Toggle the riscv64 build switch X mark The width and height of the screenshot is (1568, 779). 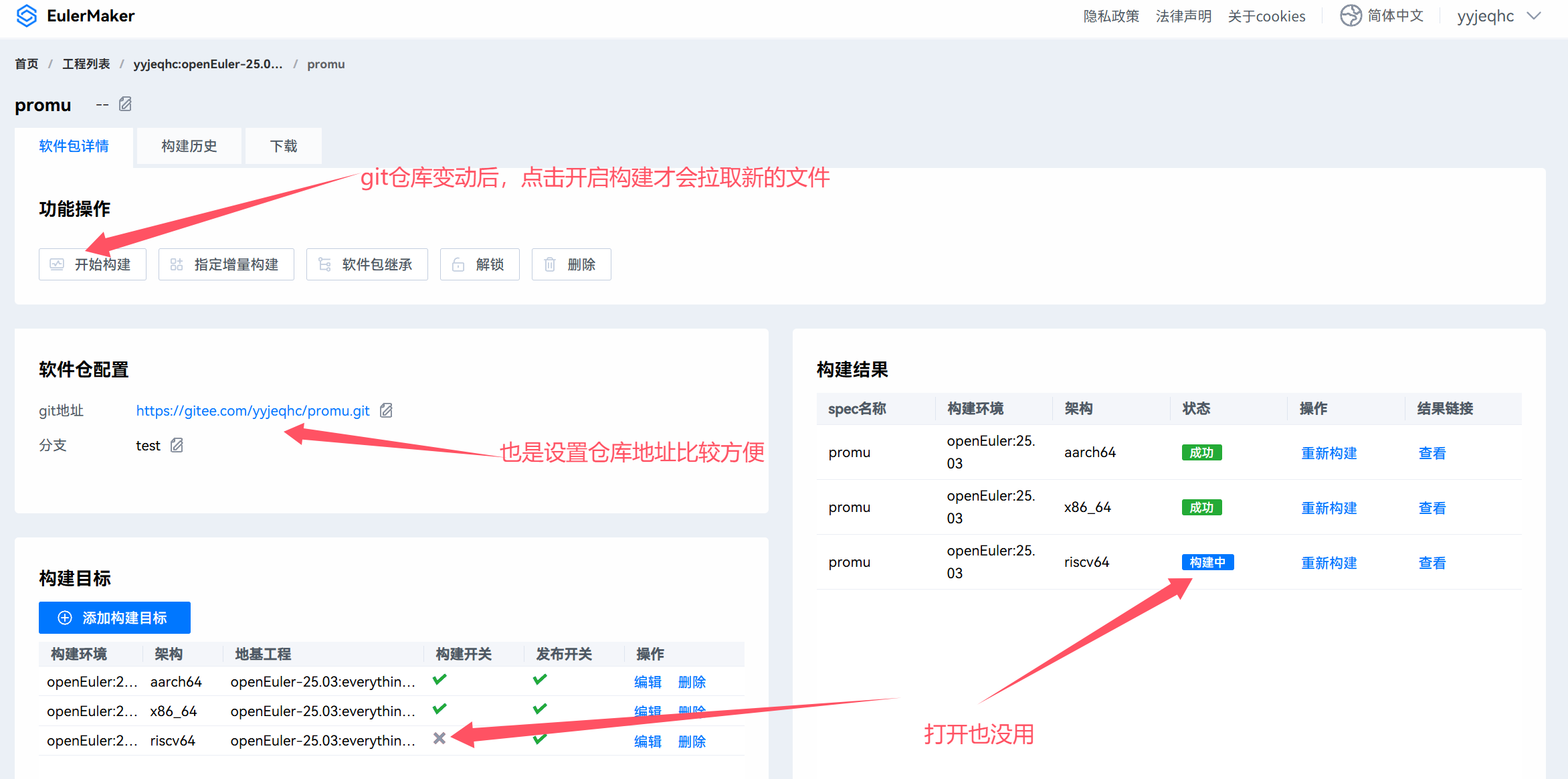tap(439, 738)
